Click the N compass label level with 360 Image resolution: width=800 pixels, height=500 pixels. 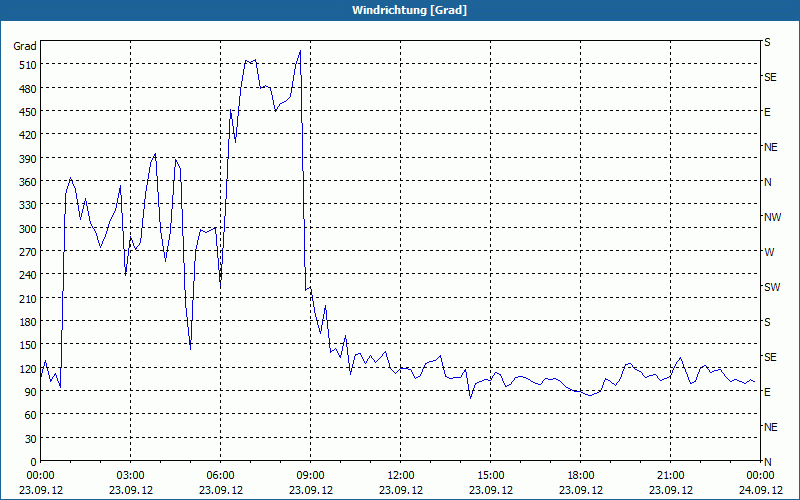[767, 182]
